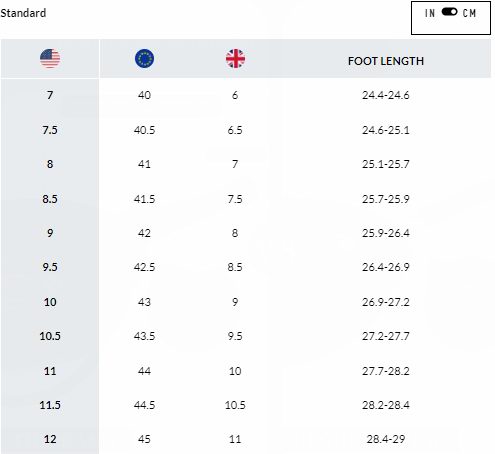Click foot length 28.4-29 value
The width and height of the screenshot is (495, 454).
(x=386, y=439)
